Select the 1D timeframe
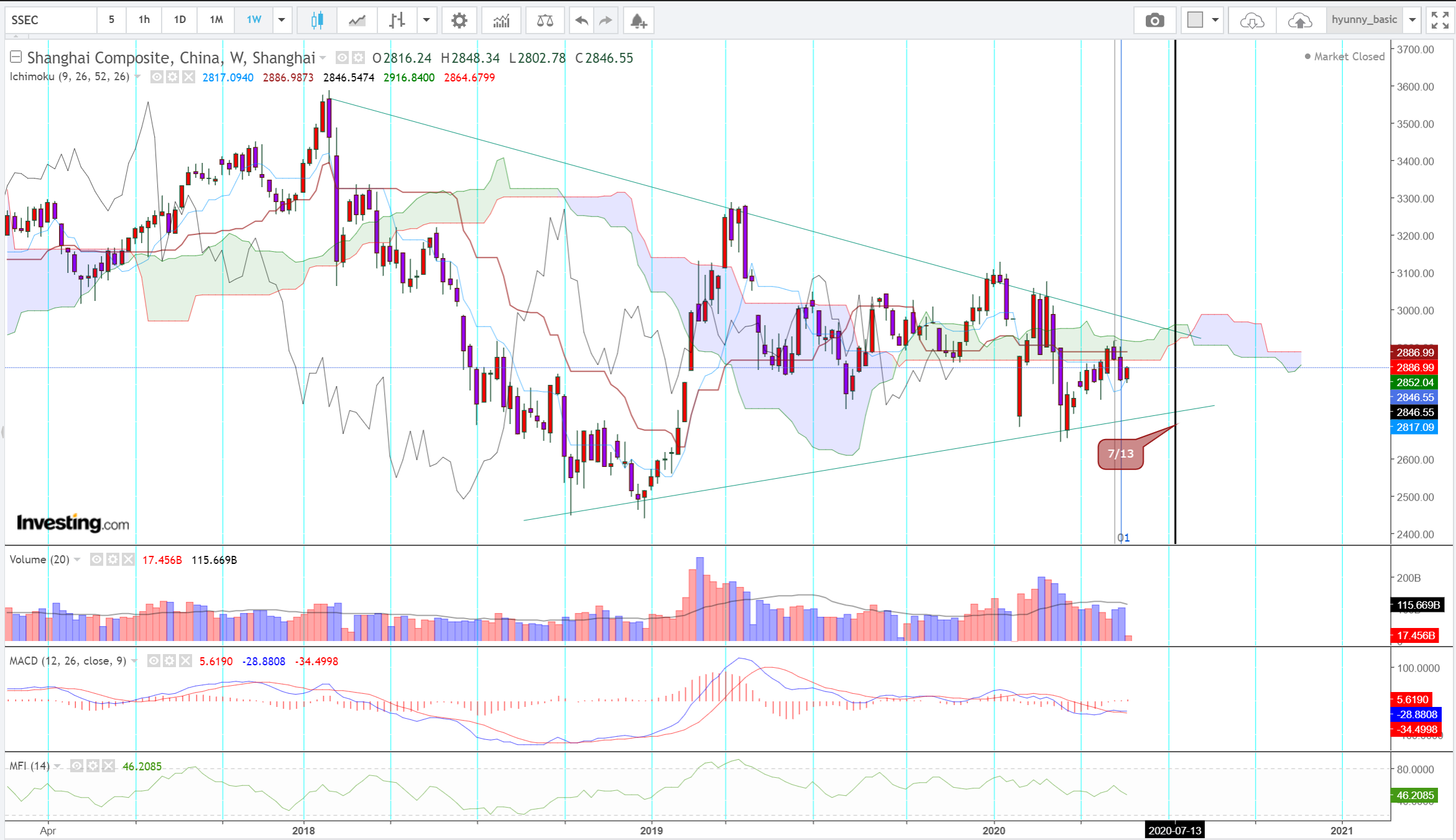 [180, 21]
